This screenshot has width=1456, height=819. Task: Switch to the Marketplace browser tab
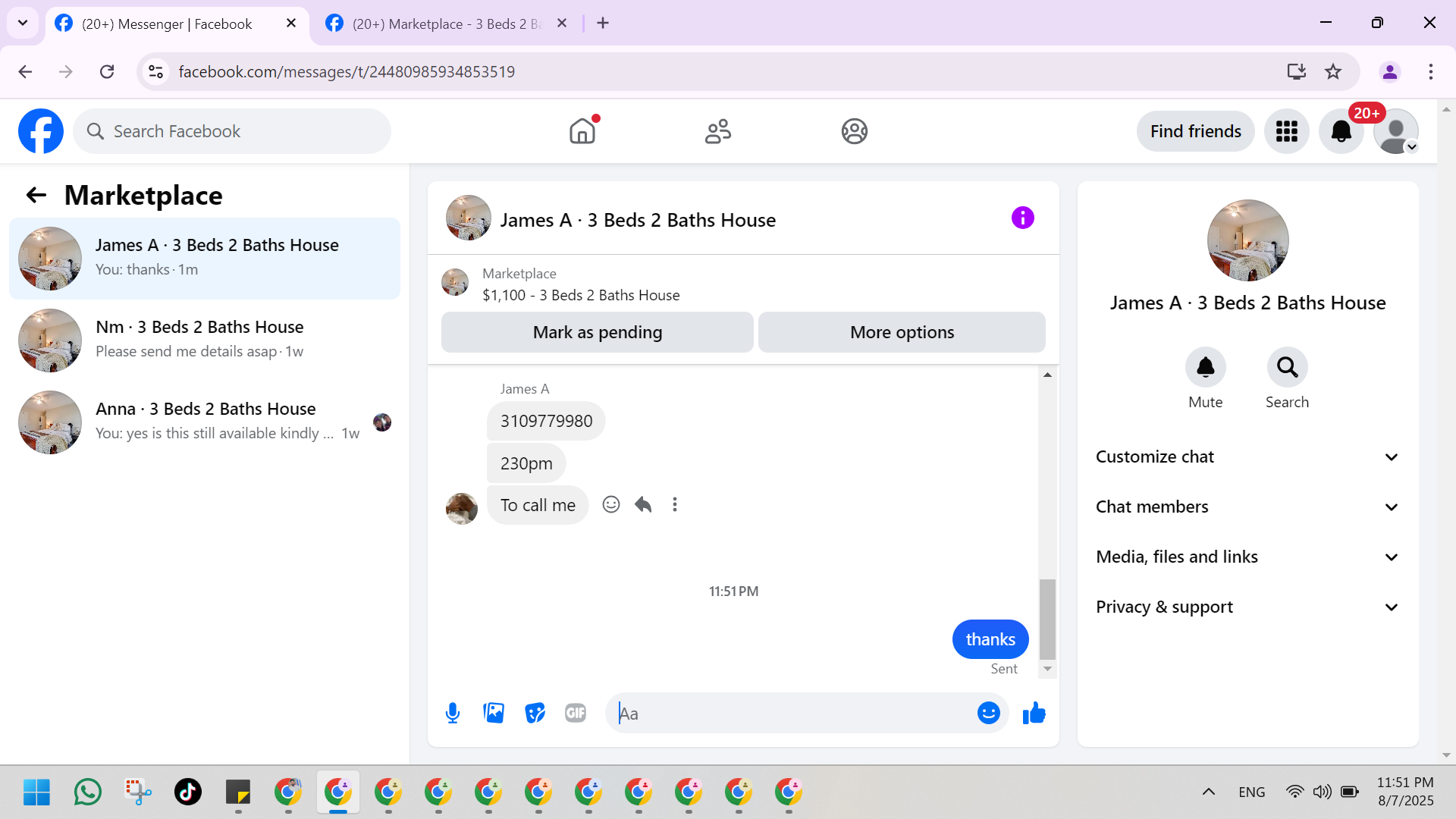pos(447,24)
